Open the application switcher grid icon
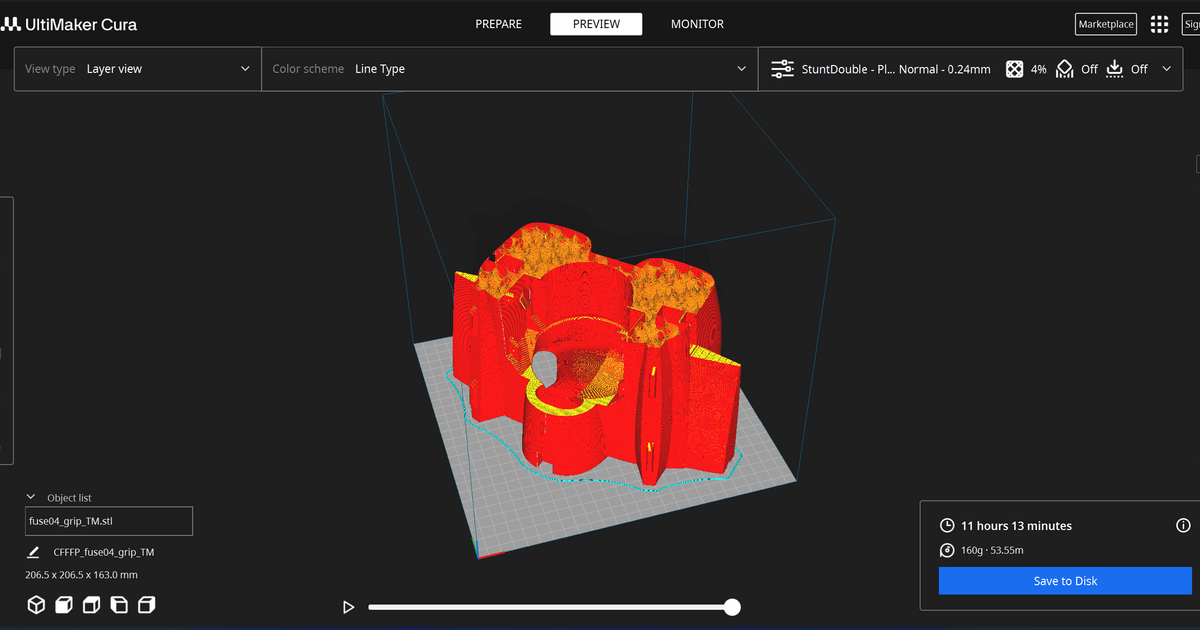The height and width of the screenshot is (630, 1200). (x=1159, y=23)
